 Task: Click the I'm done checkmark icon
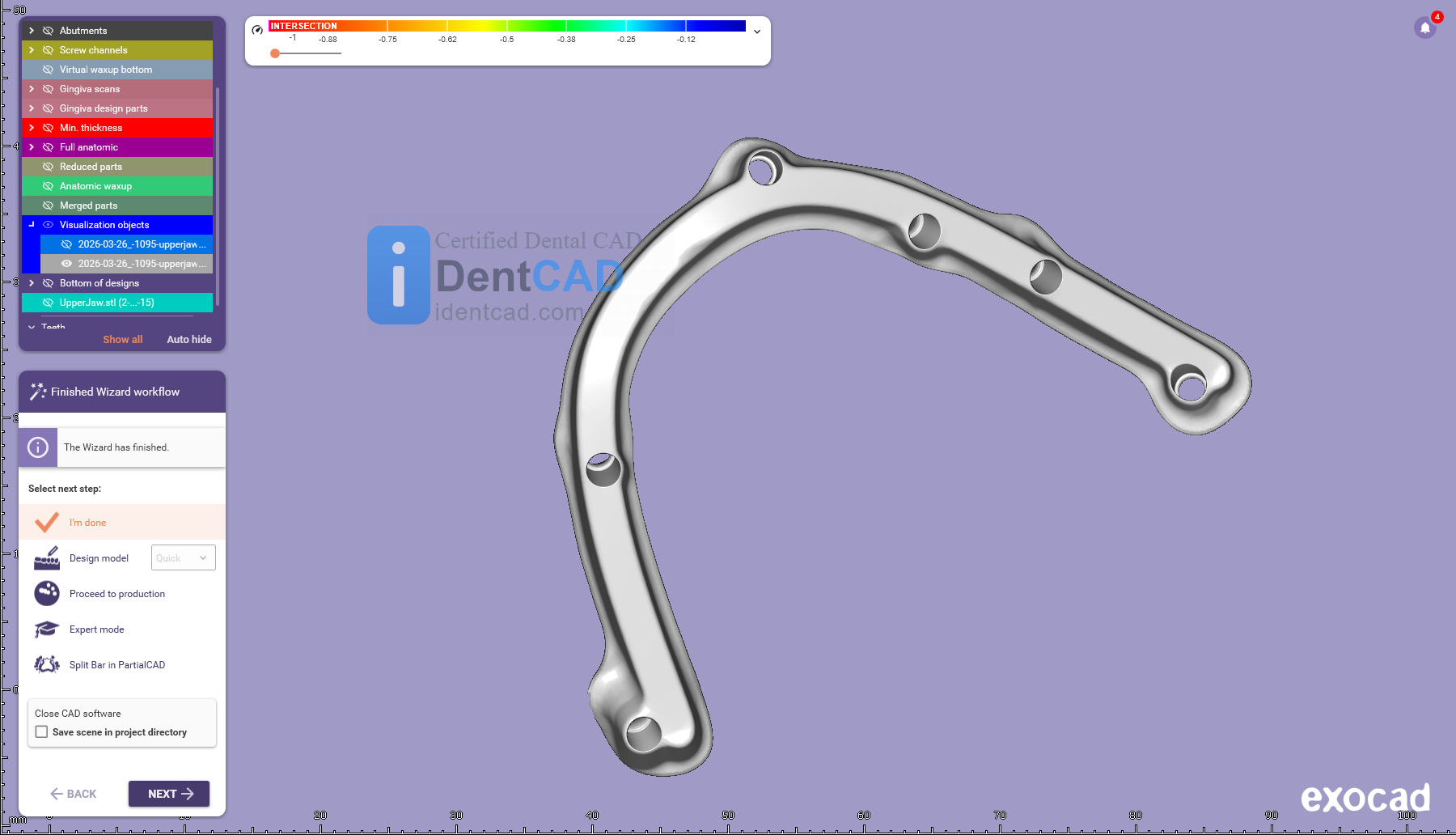coord(47,523)
